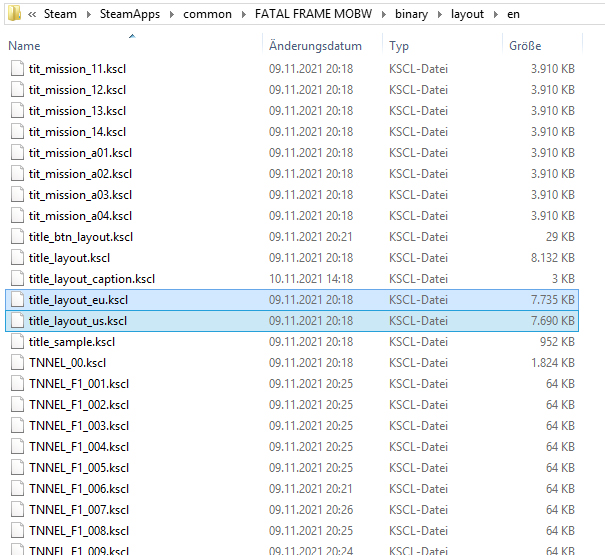Select file icon of tit_mission_a04.kscl
The height and width of the screenshot is (555, 605).
(17, 216)
